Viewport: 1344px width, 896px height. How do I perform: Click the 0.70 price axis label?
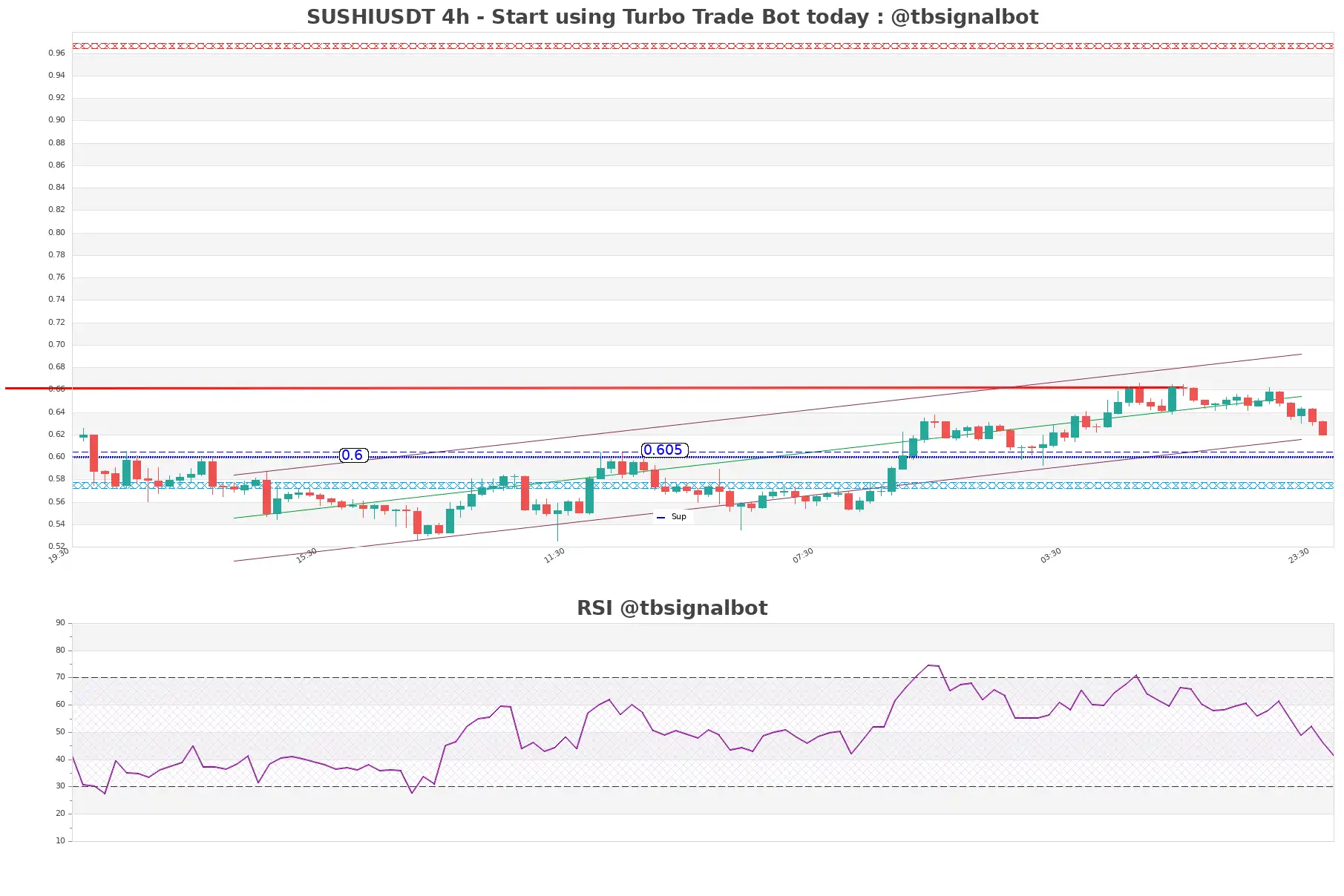pyautogui.click(x=56, y=344)
